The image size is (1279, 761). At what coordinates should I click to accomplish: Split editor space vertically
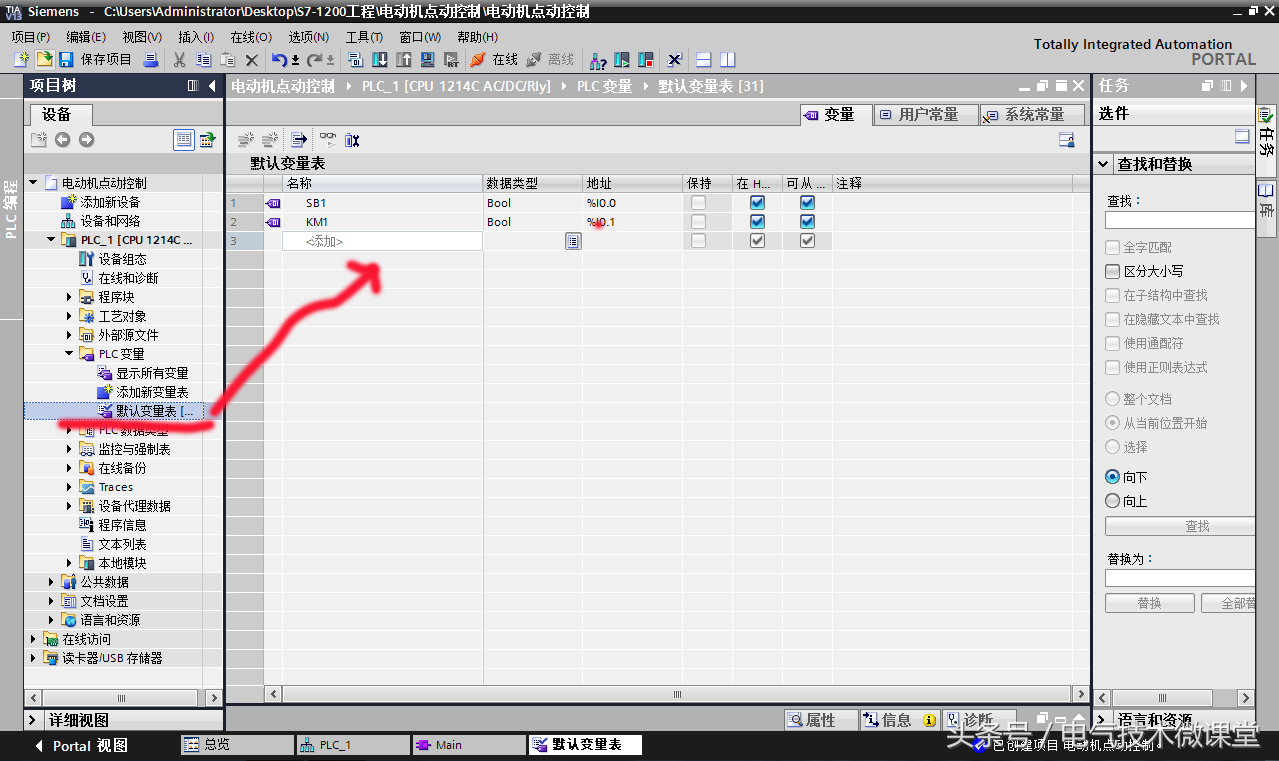(728, 60)
